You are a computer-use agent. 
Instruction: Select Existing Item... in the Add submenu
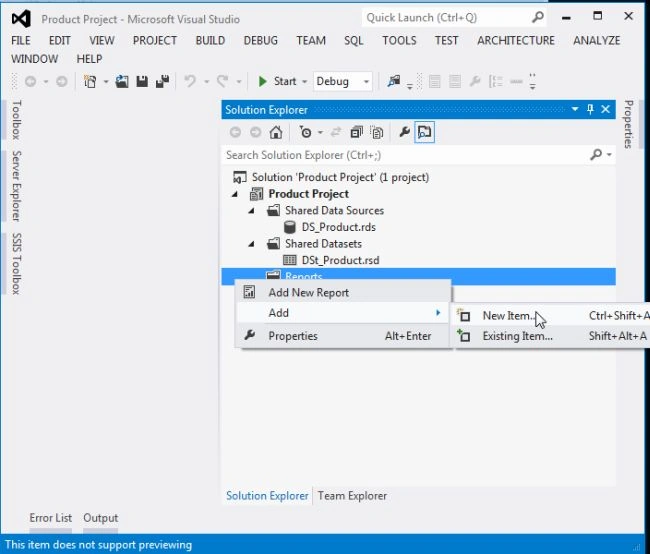pyautogui.click(x=553, y=336)
